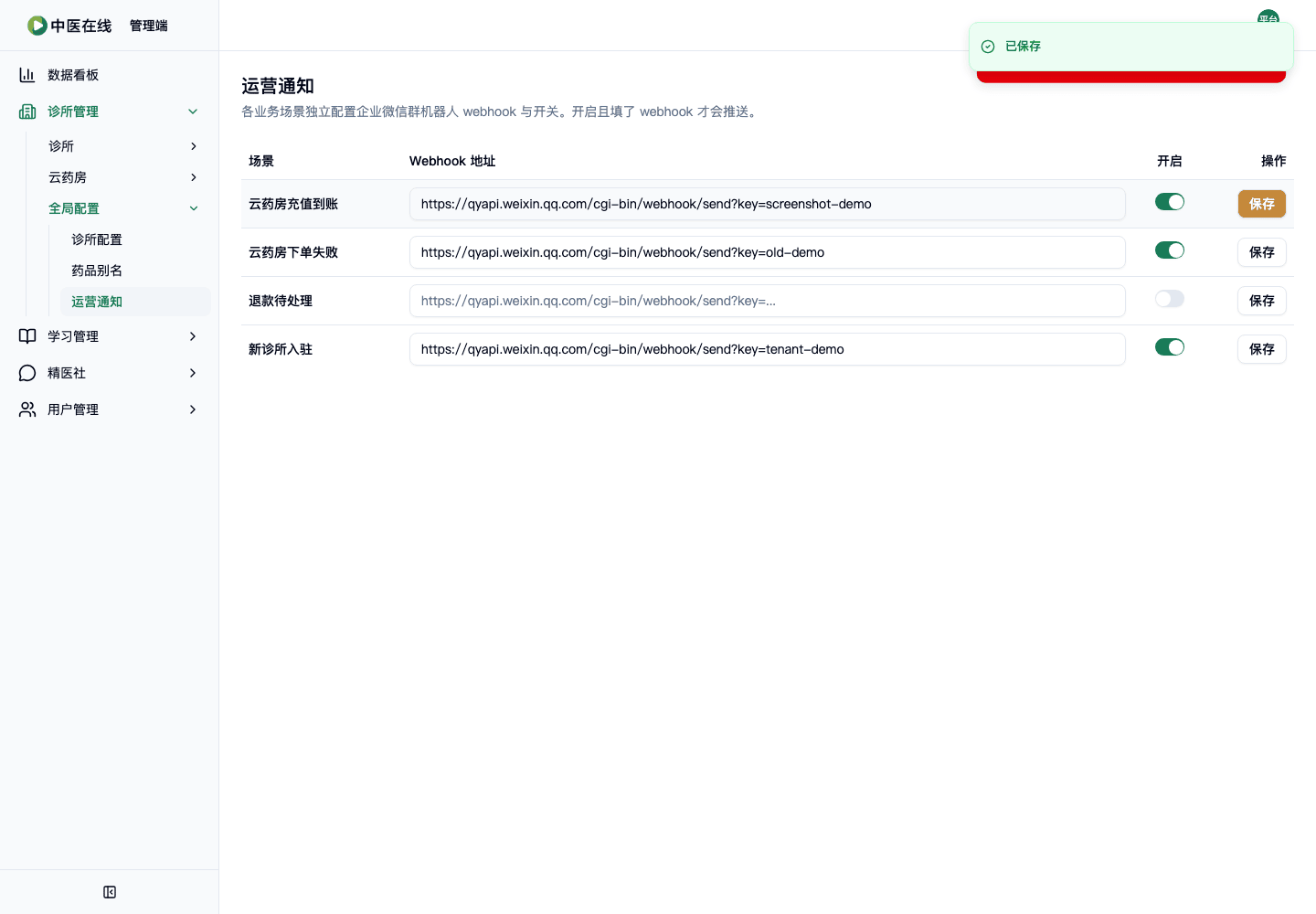Open the 诊所 sidebar item

click(x=124, y=146)
